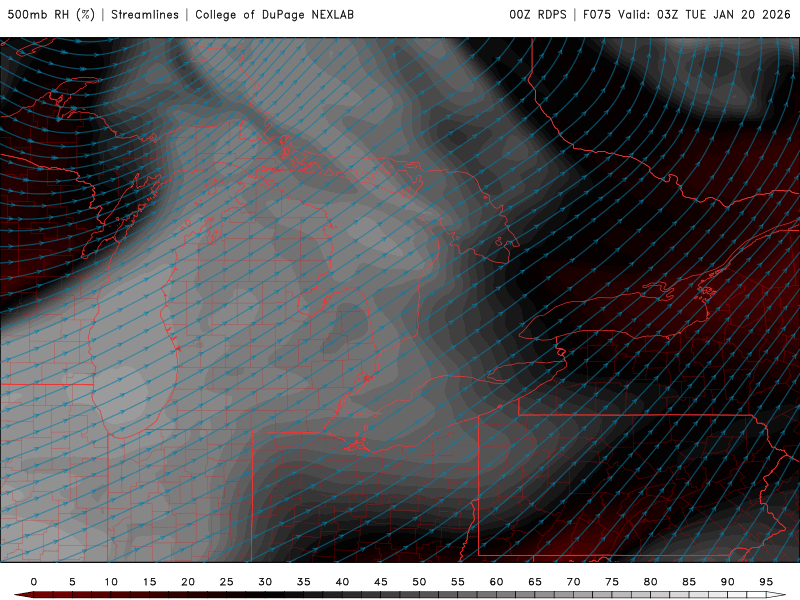Select the "F075" forecast hour text

pyautogui.click(x=597, y=14)
